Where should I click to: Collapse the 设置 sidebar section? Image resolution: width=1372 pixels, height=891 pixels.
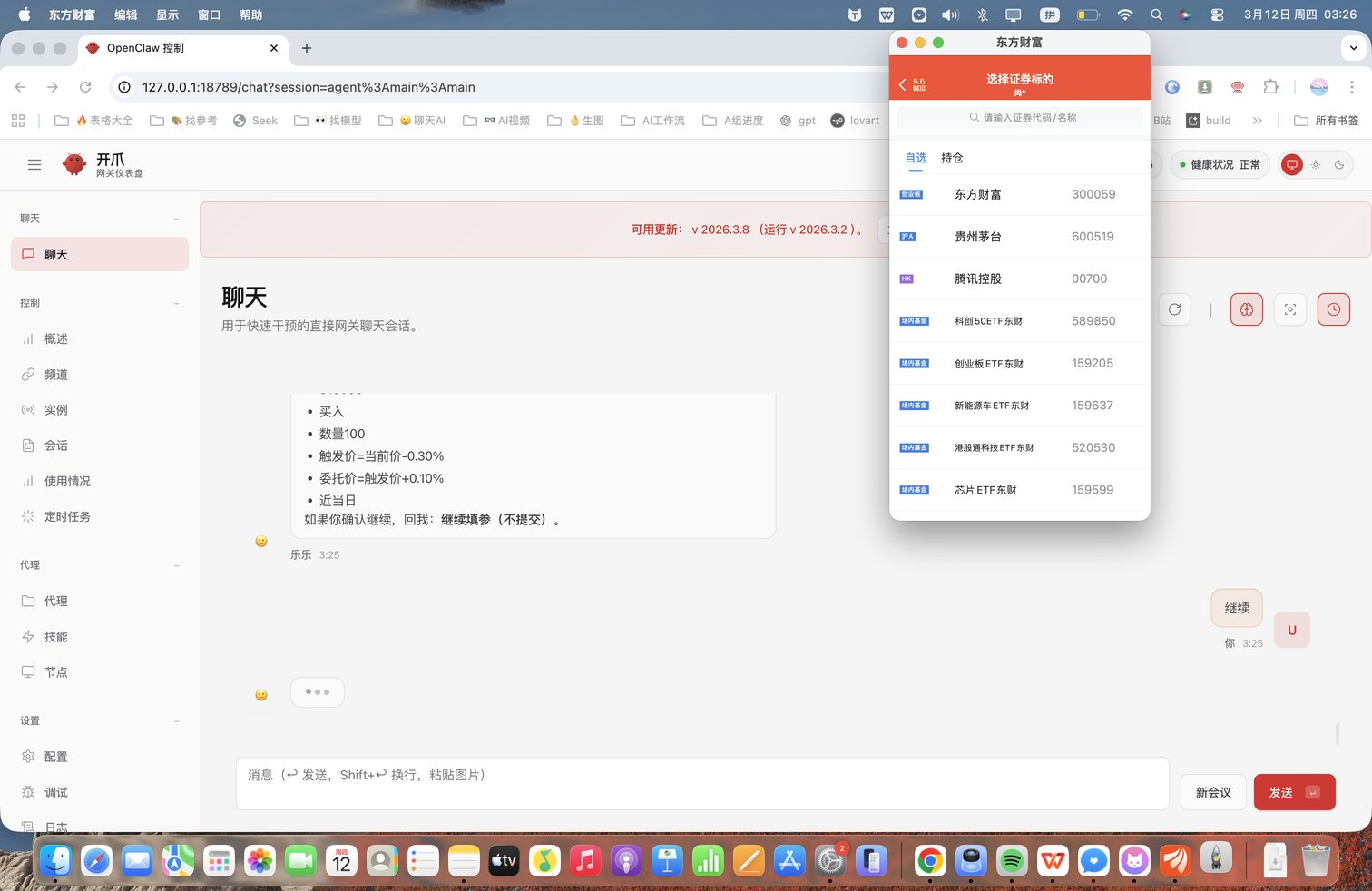pos(176,721)
